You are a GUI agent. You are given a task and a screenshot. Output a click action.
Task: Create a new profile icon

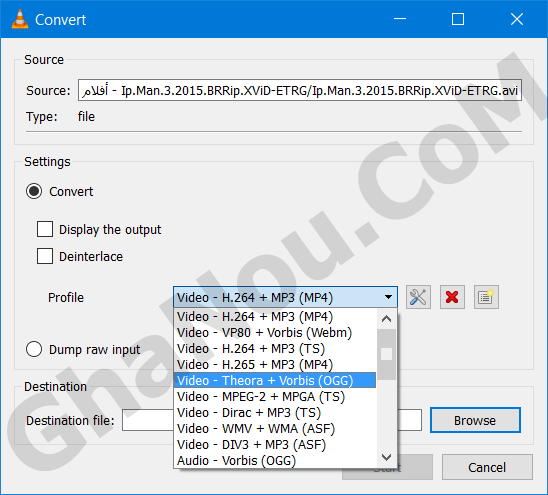[486, 297]
